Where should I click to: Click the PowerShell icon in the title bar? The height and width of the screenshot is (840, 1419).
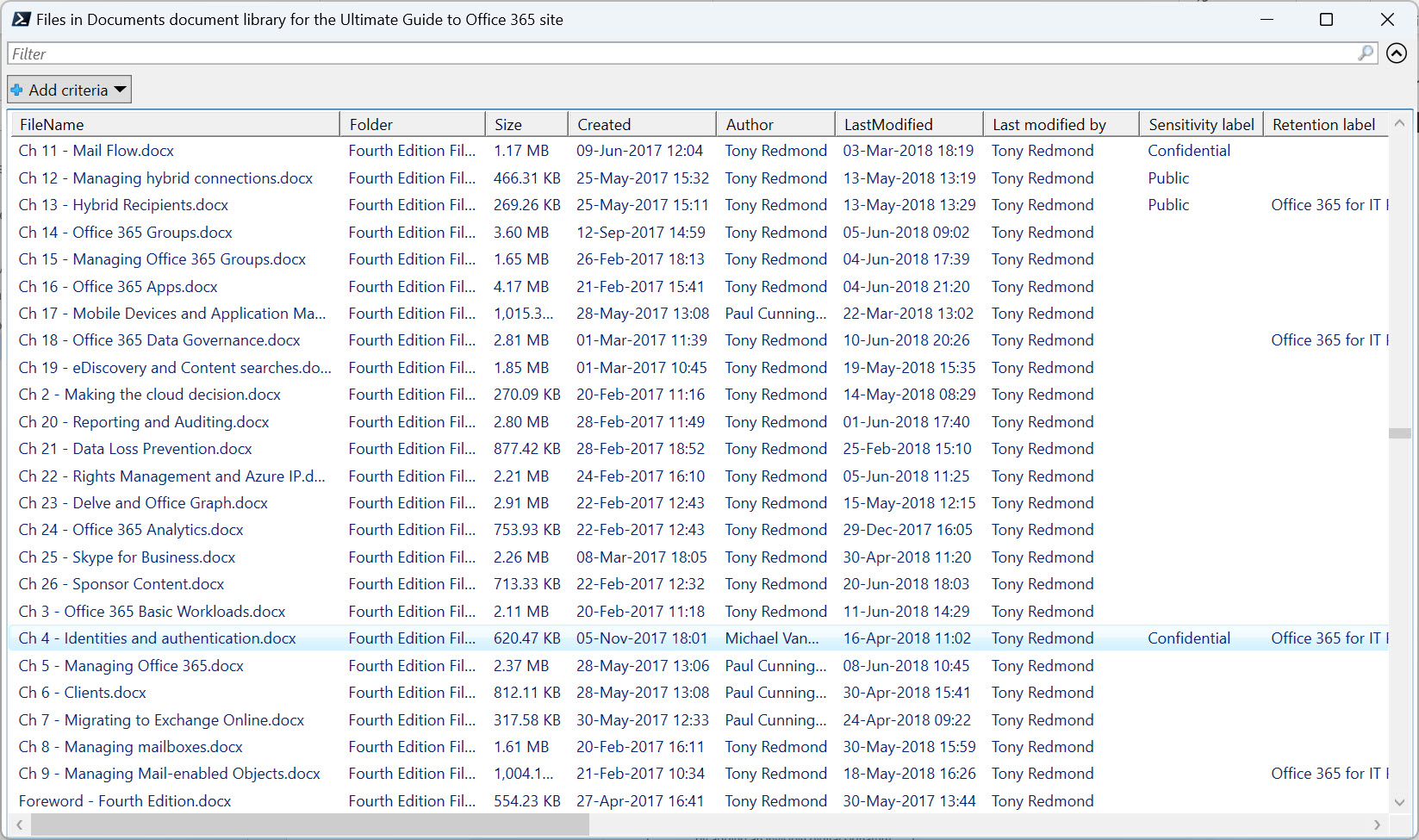point(20,19)
